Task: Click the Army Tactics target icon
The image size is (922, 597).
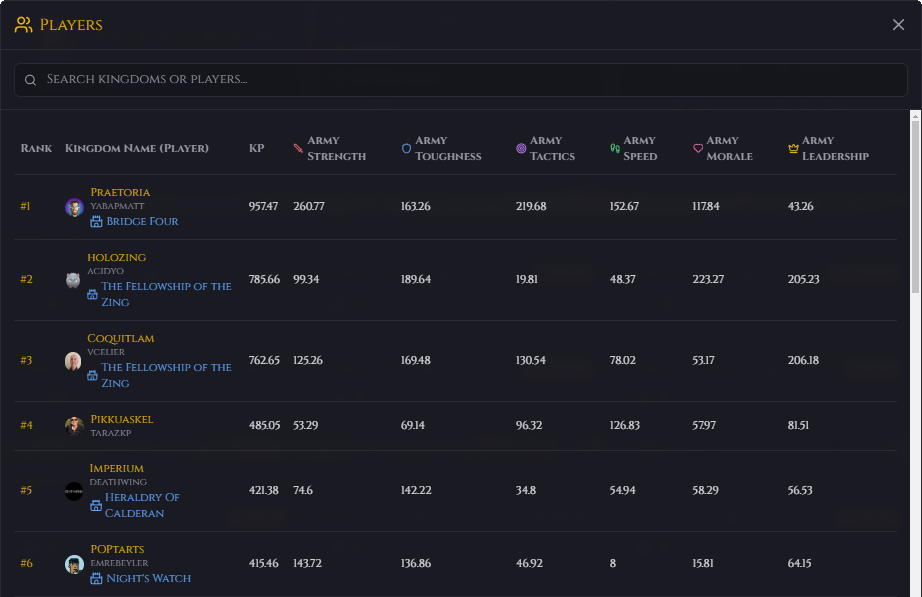Action: (521, 148)
